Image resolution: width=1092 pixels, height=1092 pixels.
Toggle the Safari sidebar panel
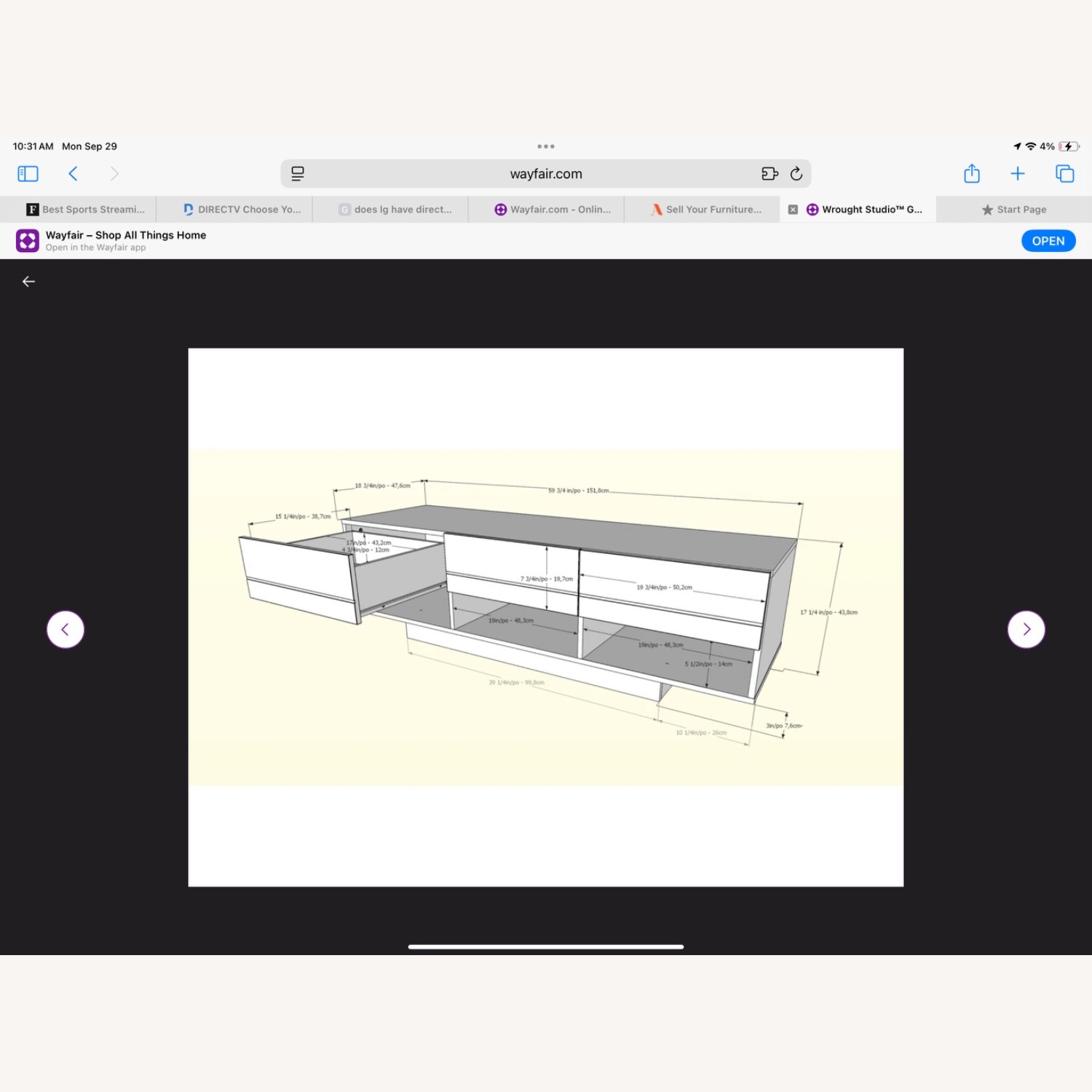[x=28, y=174]
